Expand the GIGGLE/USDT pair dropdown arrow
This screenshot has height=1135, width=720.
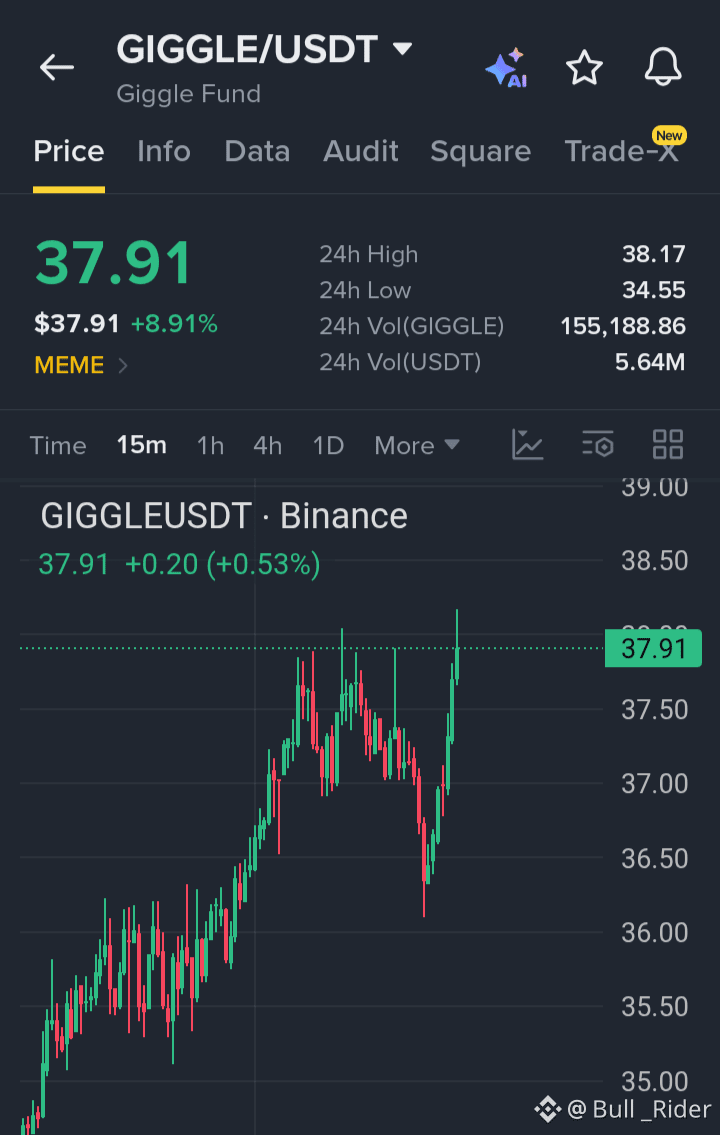402,49
